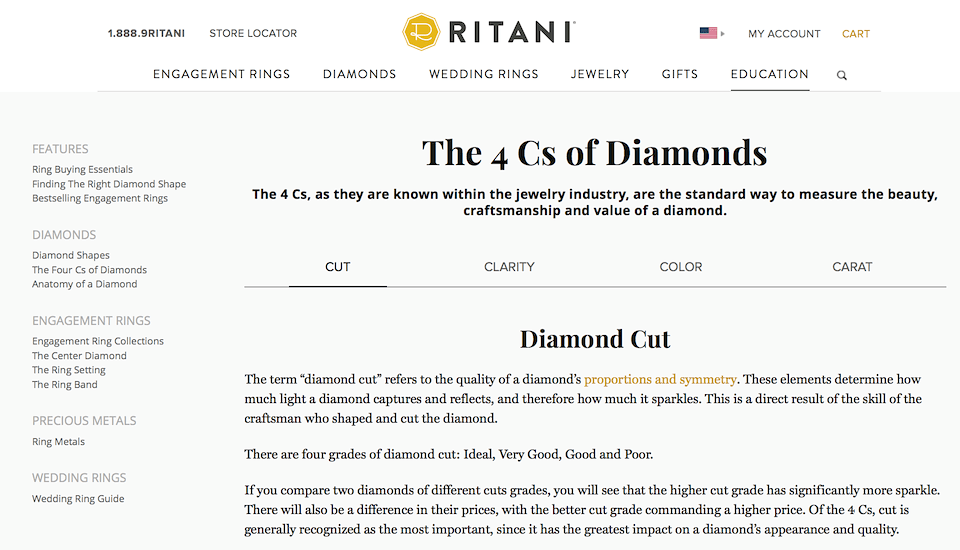Image resolution: width=960 pixels, height=550 pixels.
Task: Click the Ritani logo emblem
Action: (x=421, y=32)
